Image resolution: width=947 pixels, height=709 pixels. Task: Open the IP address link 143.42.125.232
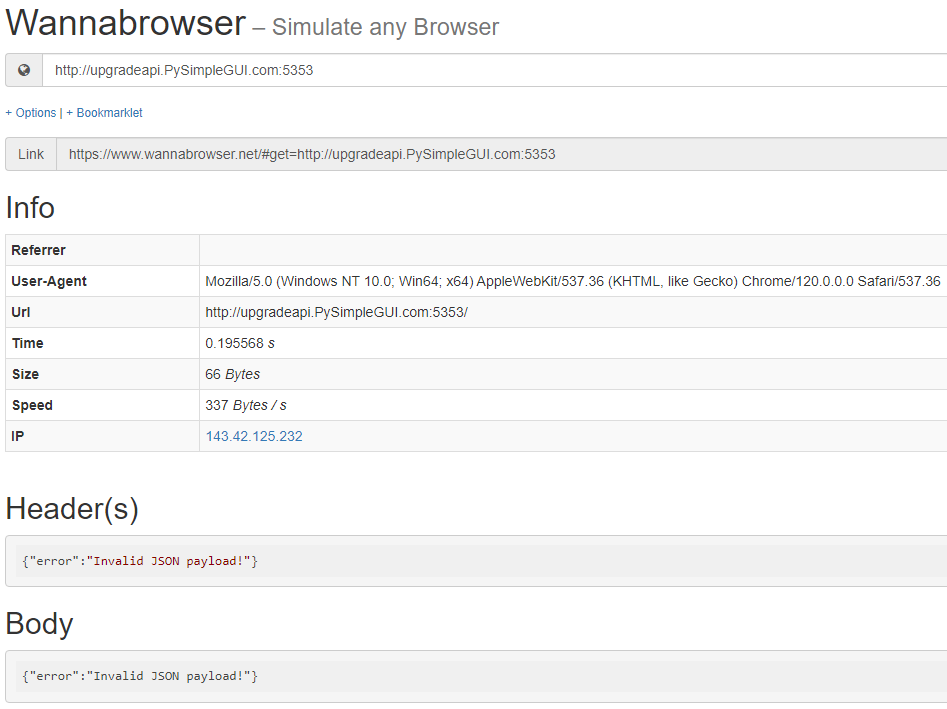(254, 436)
